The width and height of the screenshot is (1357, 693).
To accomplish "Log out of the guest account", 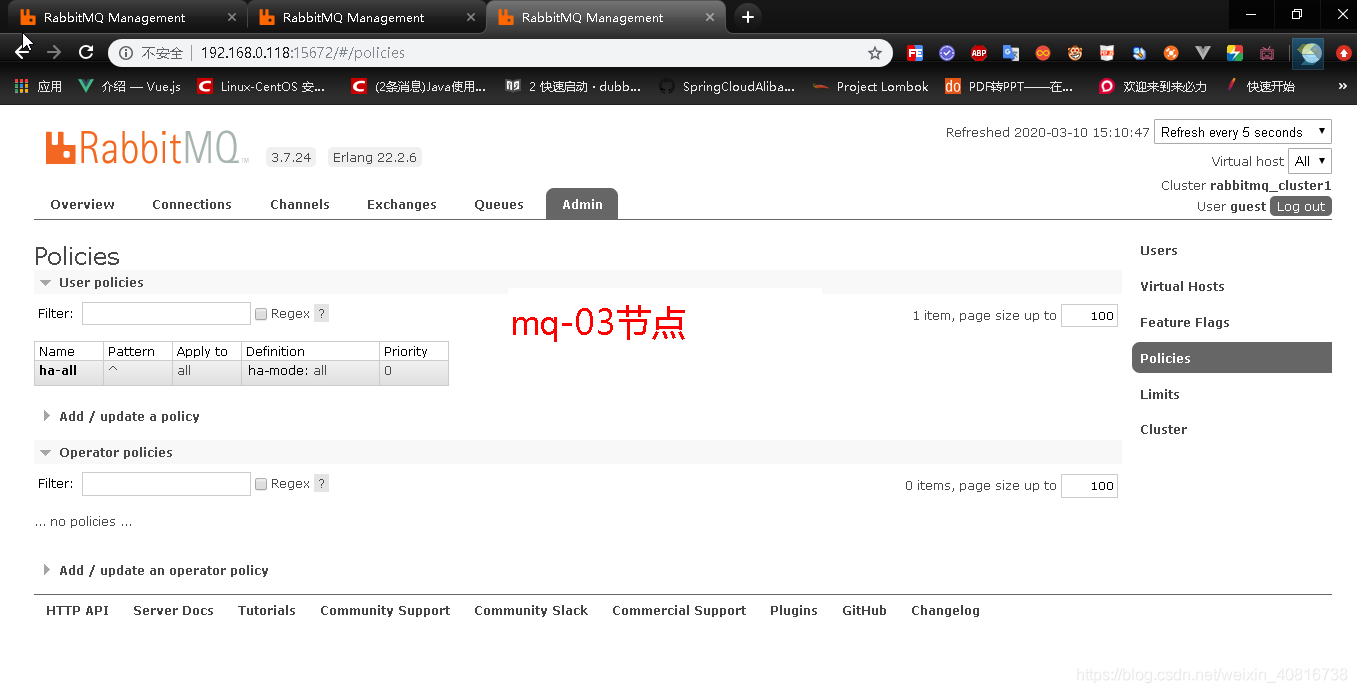I will pos(1301,206).
